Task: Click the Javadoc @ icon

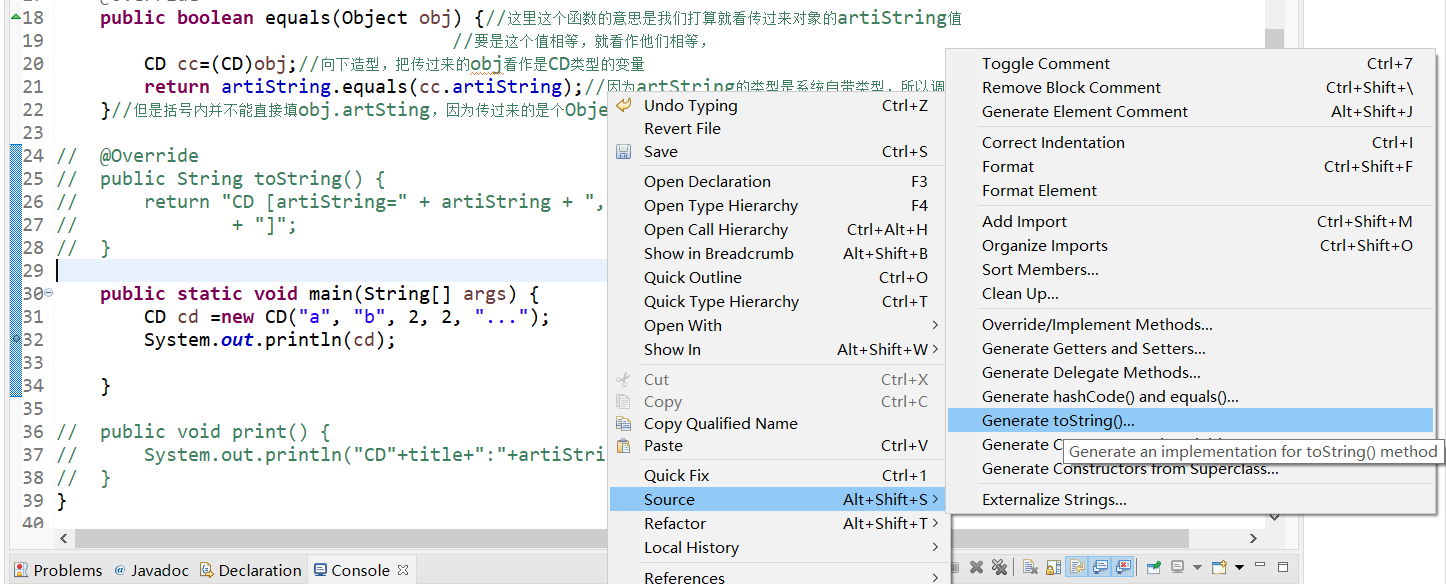Action: coord(120,570)
